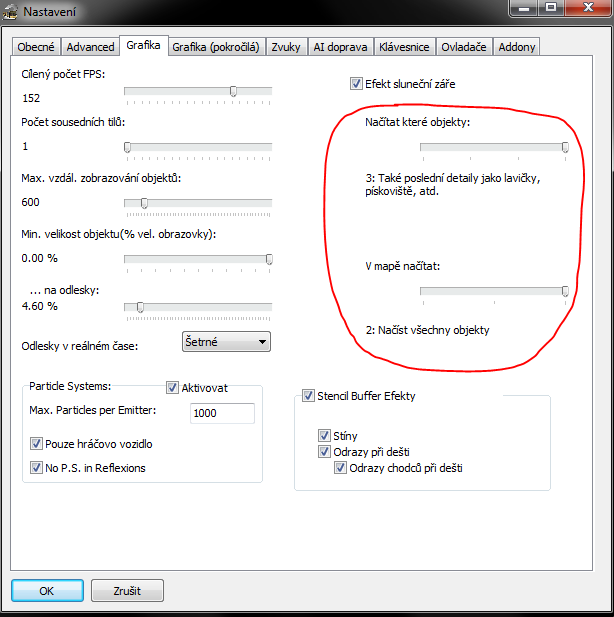Image resolution: width=614 pixels, height=617 pixels.
Task: Toggle No P.S. in Reflexions checkbox
Action: point(37,467)
